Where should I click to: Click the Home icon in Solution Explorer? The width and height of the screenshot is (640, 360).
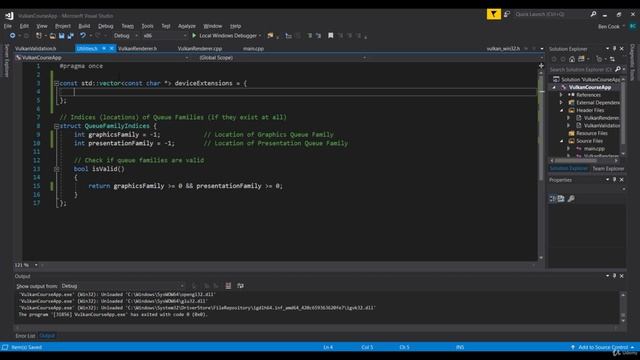point(572,59)
